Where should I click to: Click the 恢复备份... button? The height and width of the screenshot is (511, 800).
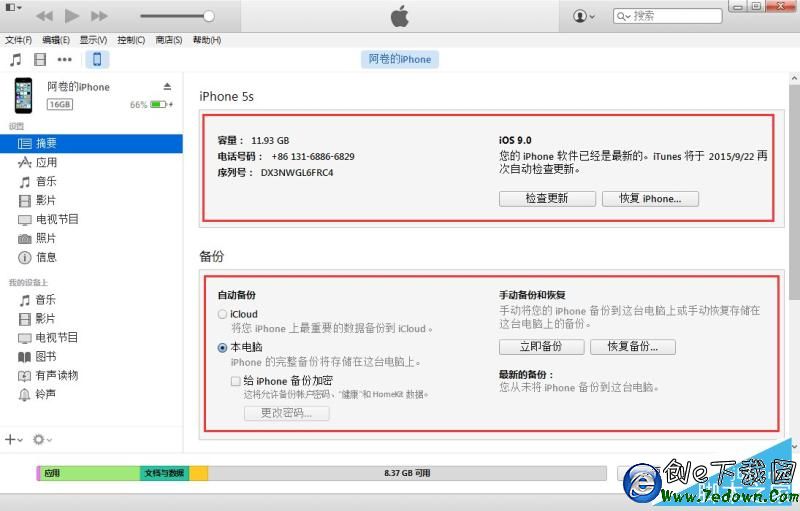click(633, 347)
